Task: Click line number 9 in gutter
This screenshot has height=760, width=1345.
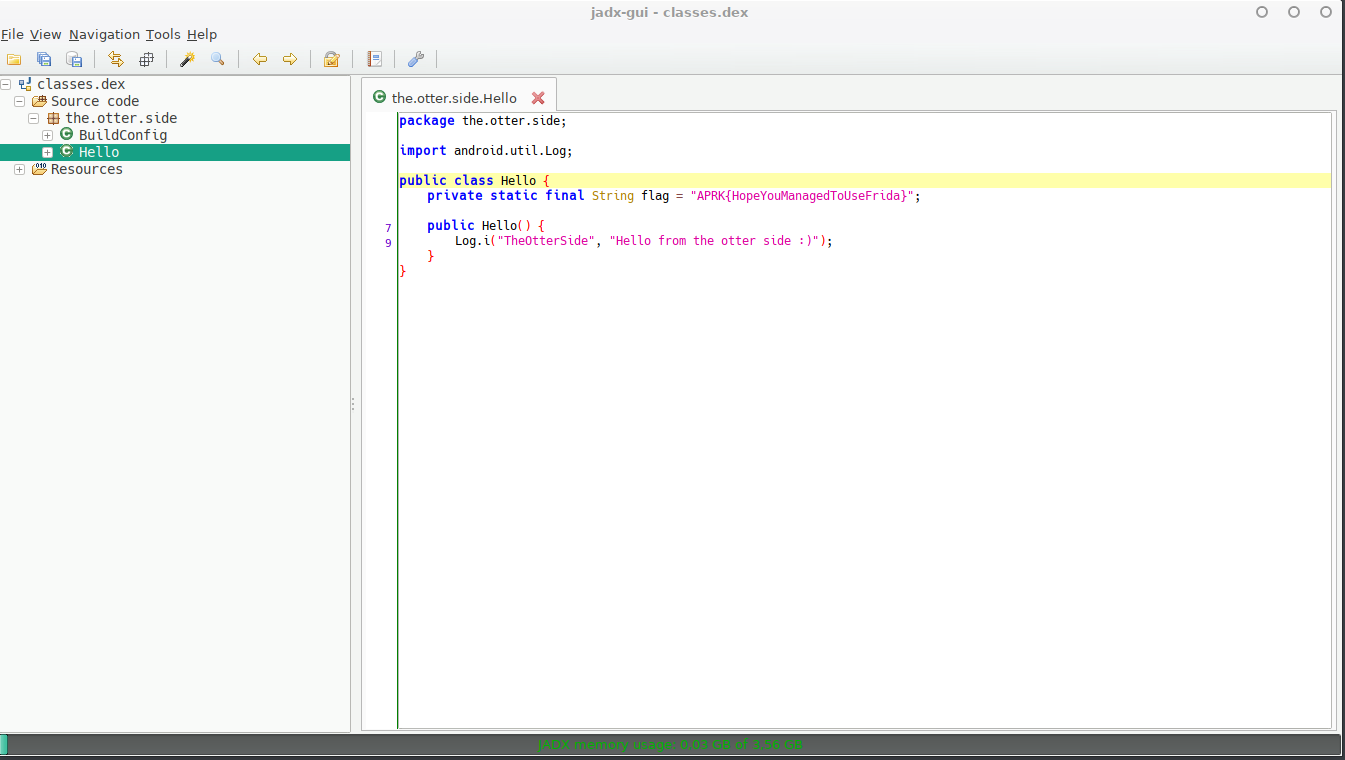Action: [x=388, y=243]
